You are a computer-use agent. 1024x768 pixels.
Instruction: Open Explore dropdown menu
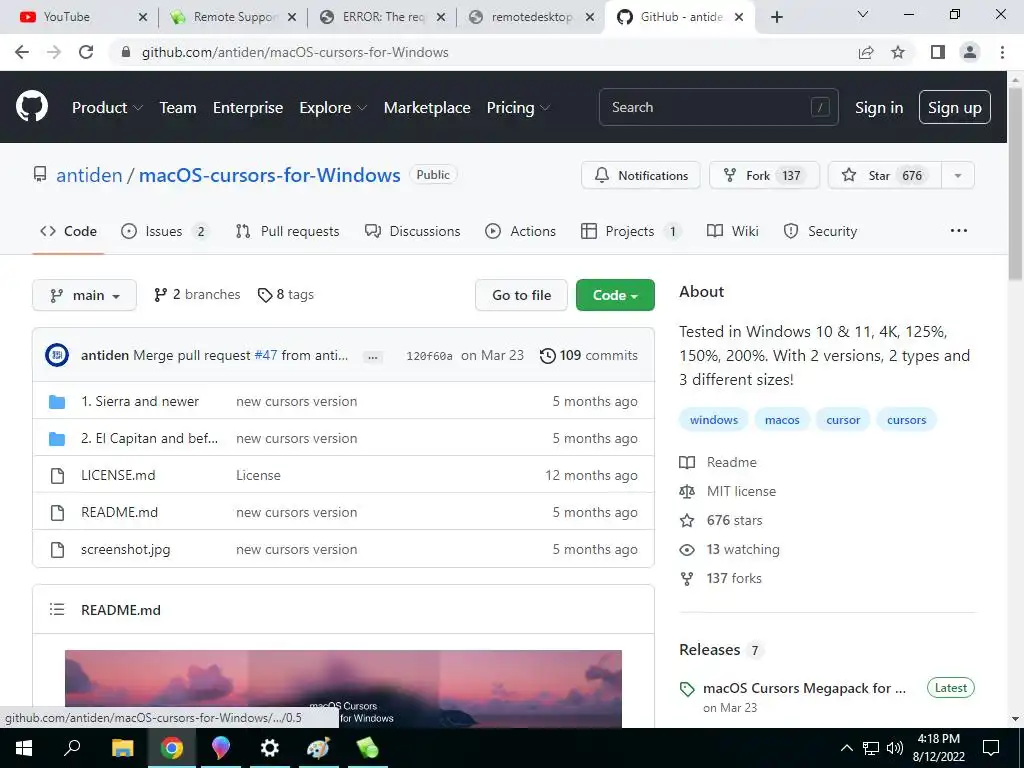(333, 108)
